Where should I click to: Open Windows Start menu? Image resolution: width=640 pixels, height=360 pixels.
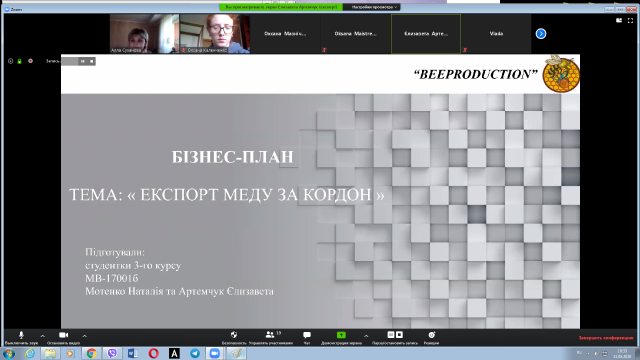point(9,353)
